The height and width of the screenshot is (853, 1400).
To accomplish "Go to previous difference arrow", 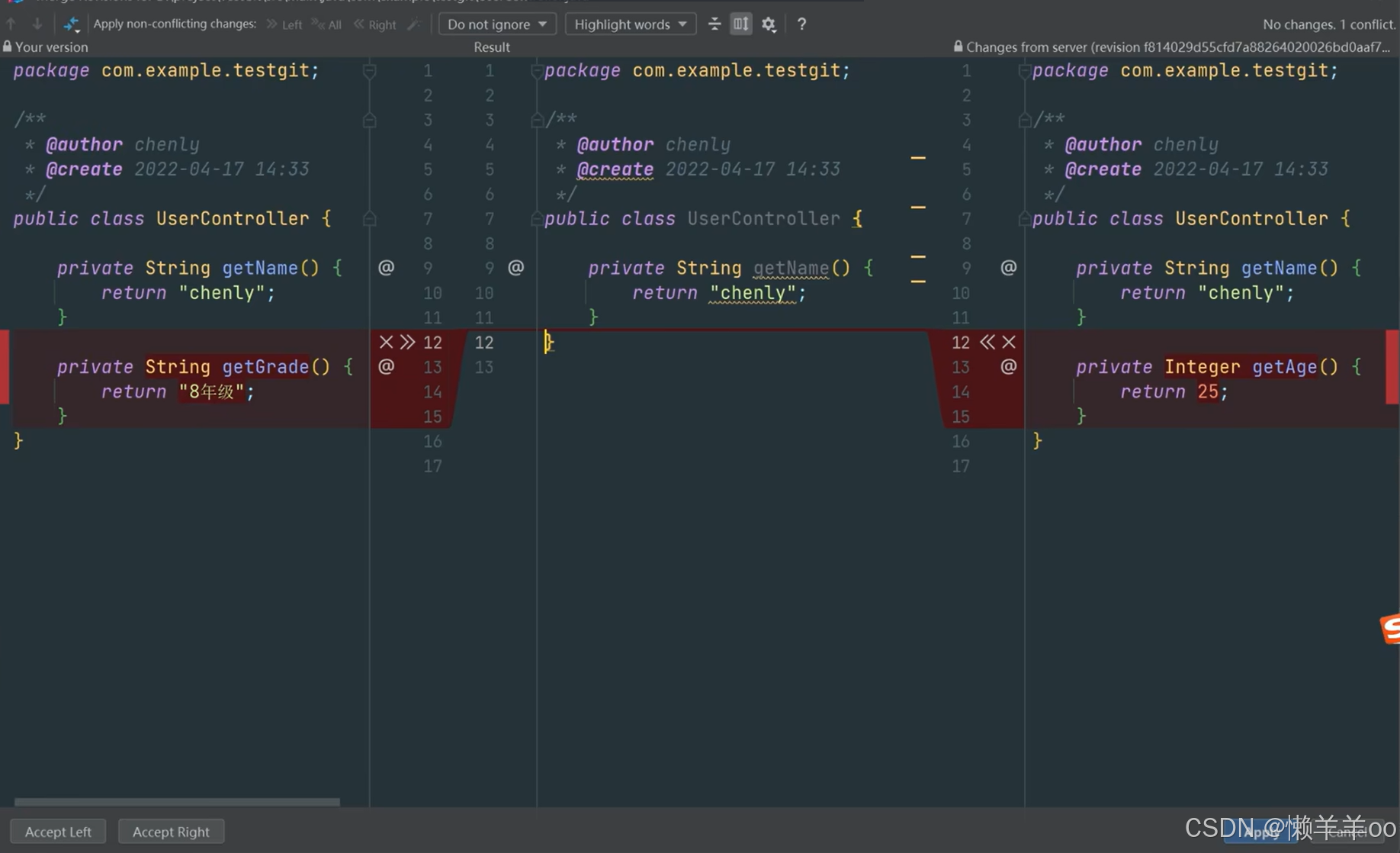I will 12,24.
